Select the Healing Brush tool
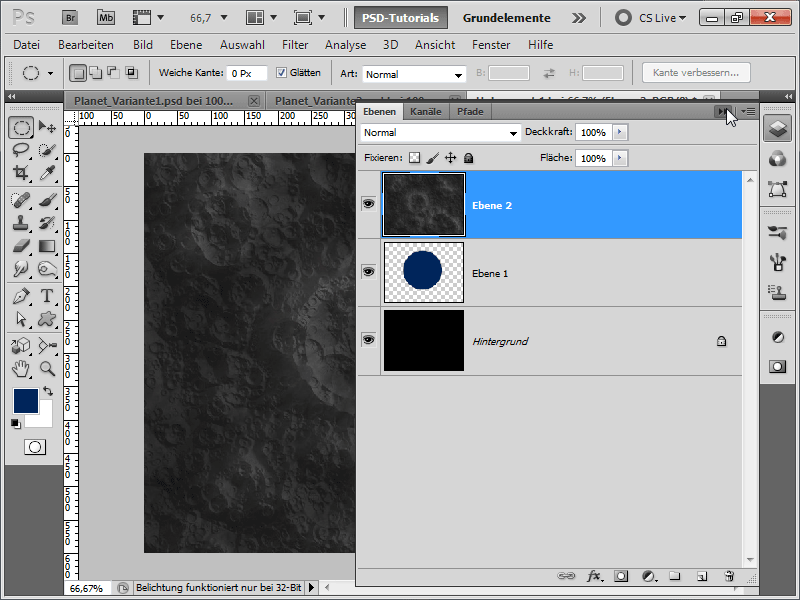Image resolution: width=800 pixels, height=600 pixels. 21,199
